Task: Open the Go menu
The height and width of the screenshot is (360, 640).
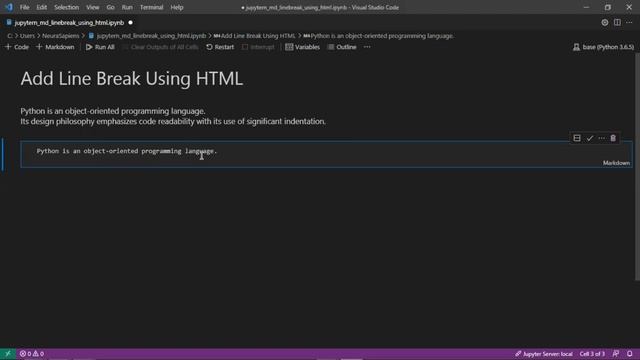Action: (x=111, y=7)
